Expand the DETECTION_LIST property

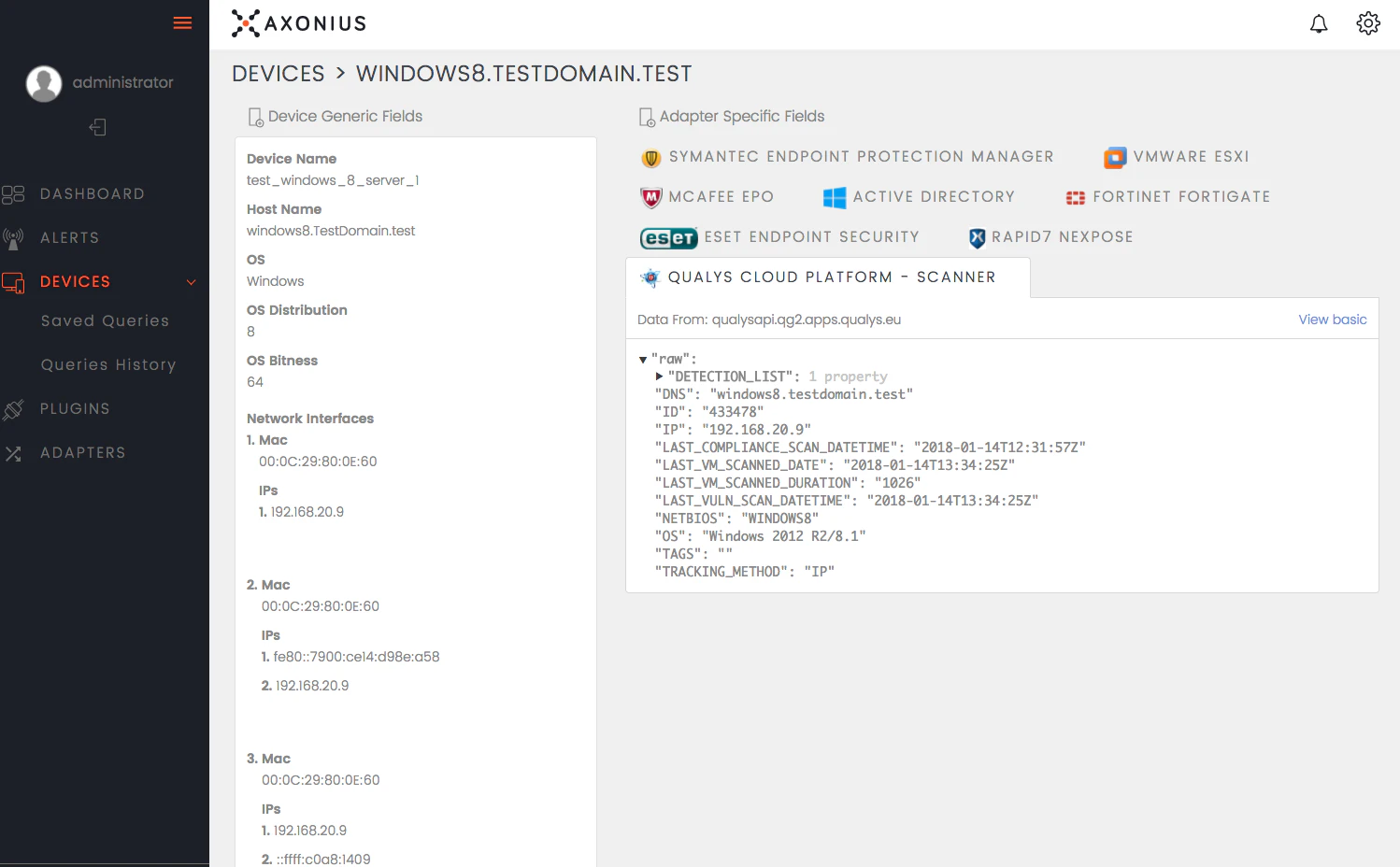pos(660,377)
